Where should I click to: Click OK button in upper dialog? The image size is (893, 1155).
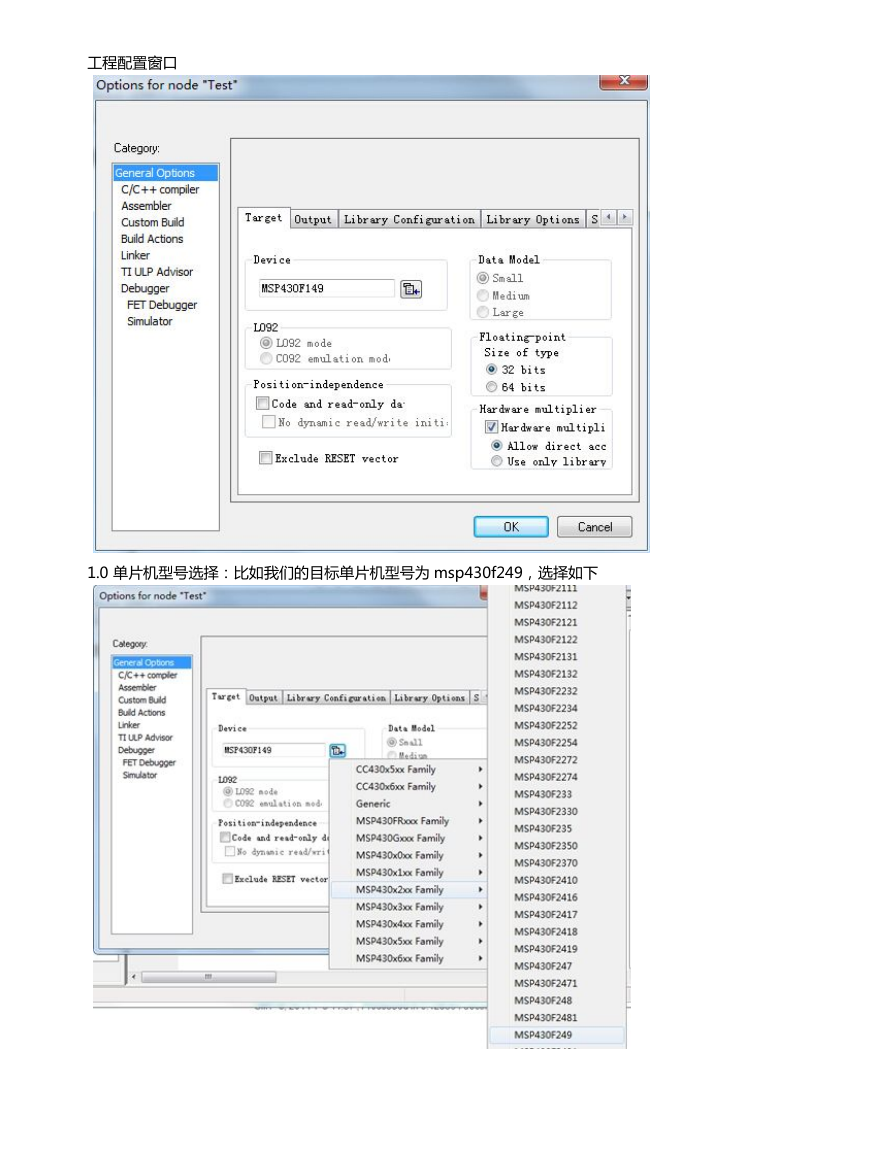[x=511, y=527]
